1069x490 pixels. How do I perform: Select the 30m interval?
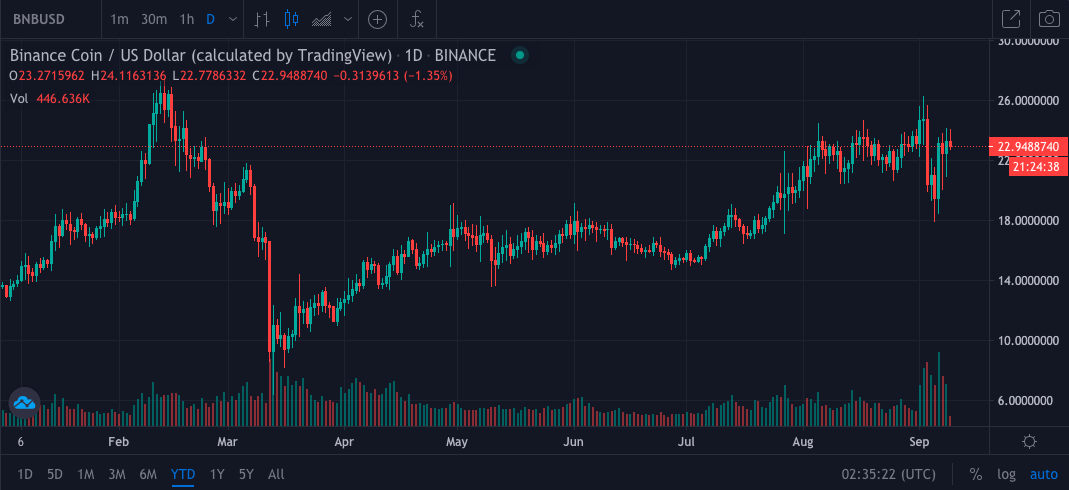pos(154,19)
